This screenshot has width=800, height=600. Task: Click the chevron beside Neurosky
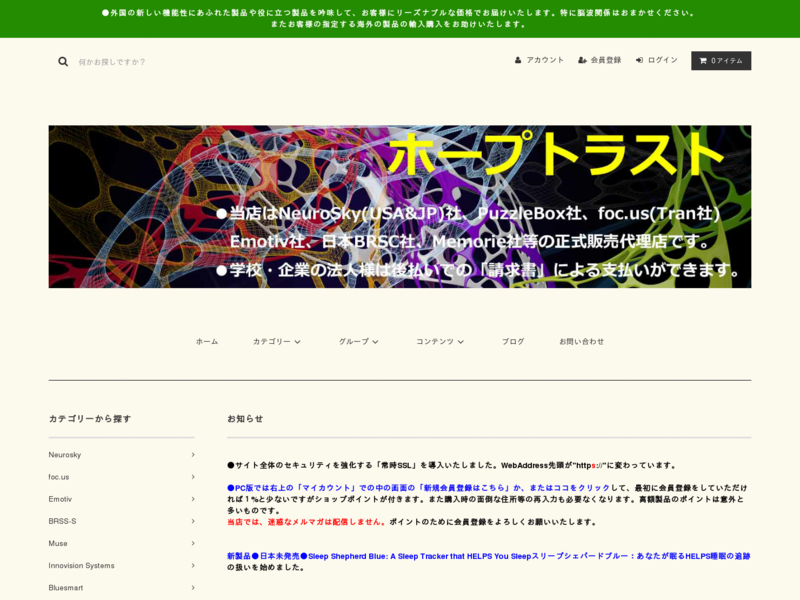click(x=193, y=455)
